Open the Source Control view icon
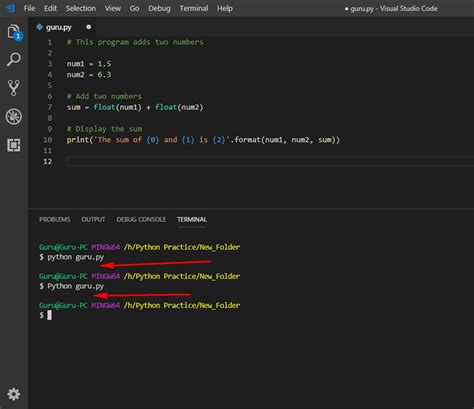This screenshot has height=409, width=474. click(14, 88)
